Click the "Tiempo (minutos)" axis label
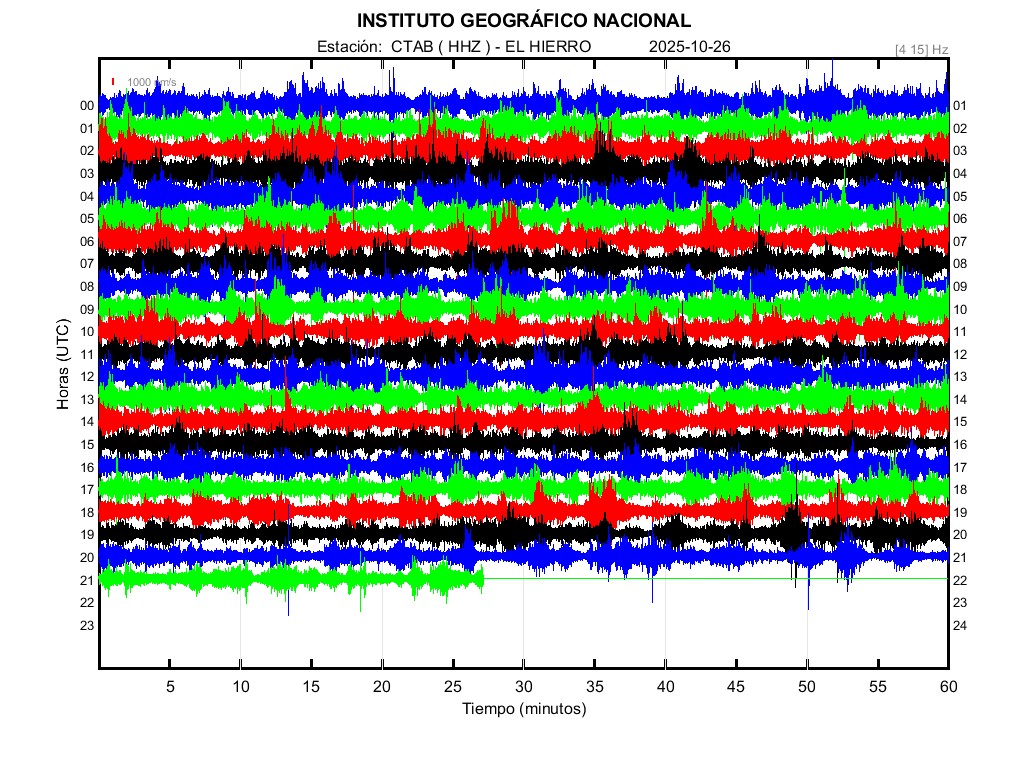 [523, 709]
